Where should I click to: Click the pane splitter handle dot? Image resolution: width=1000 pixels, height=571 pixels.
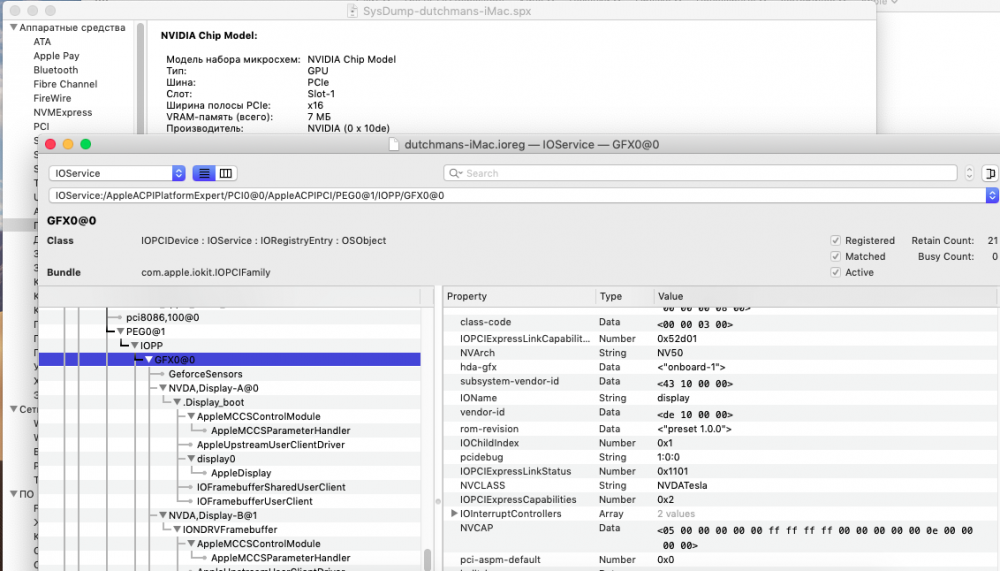(x=438, y=501)
